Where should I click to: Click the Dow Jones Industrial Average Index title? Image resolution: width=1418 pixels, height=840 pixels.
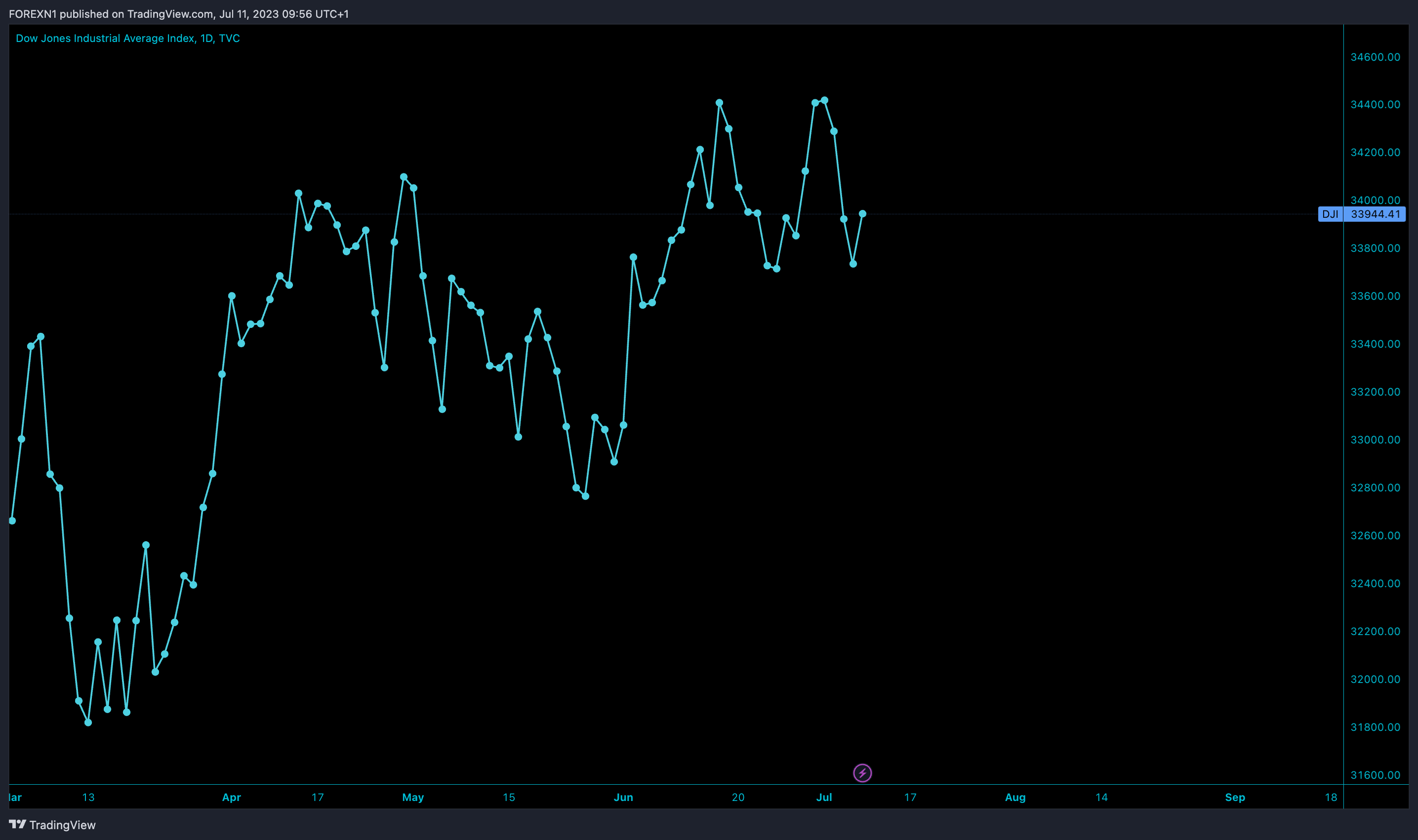coord(128,38)
